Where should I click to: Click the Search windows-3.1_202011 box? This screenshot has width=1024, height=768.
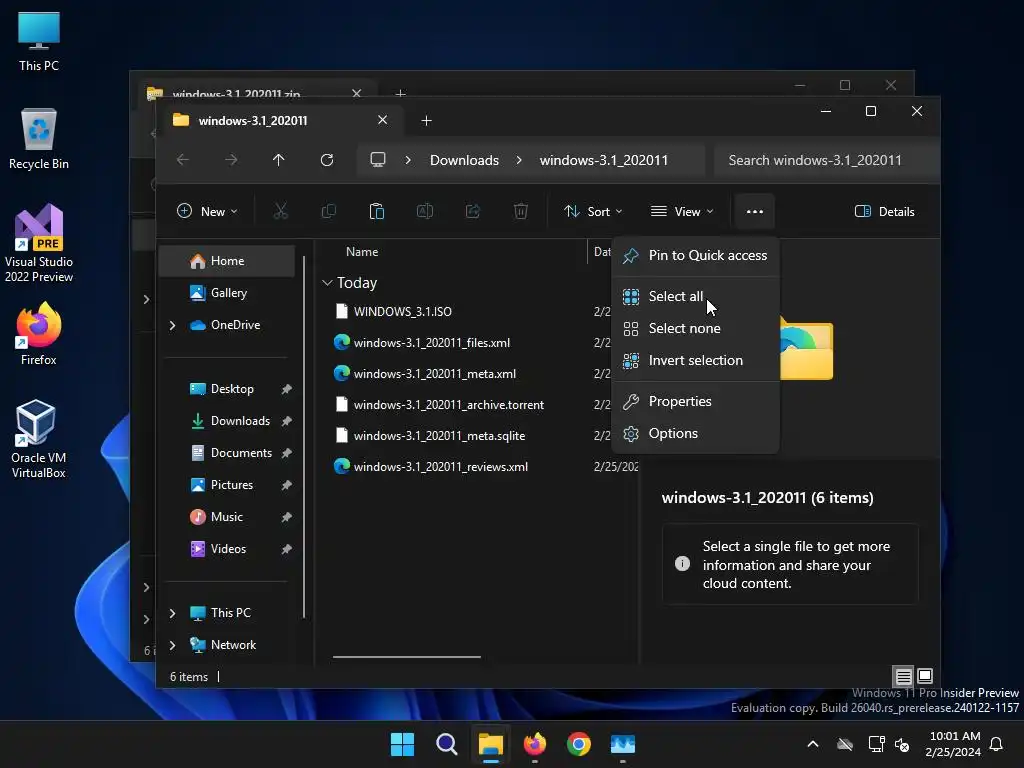coord(825,160)
